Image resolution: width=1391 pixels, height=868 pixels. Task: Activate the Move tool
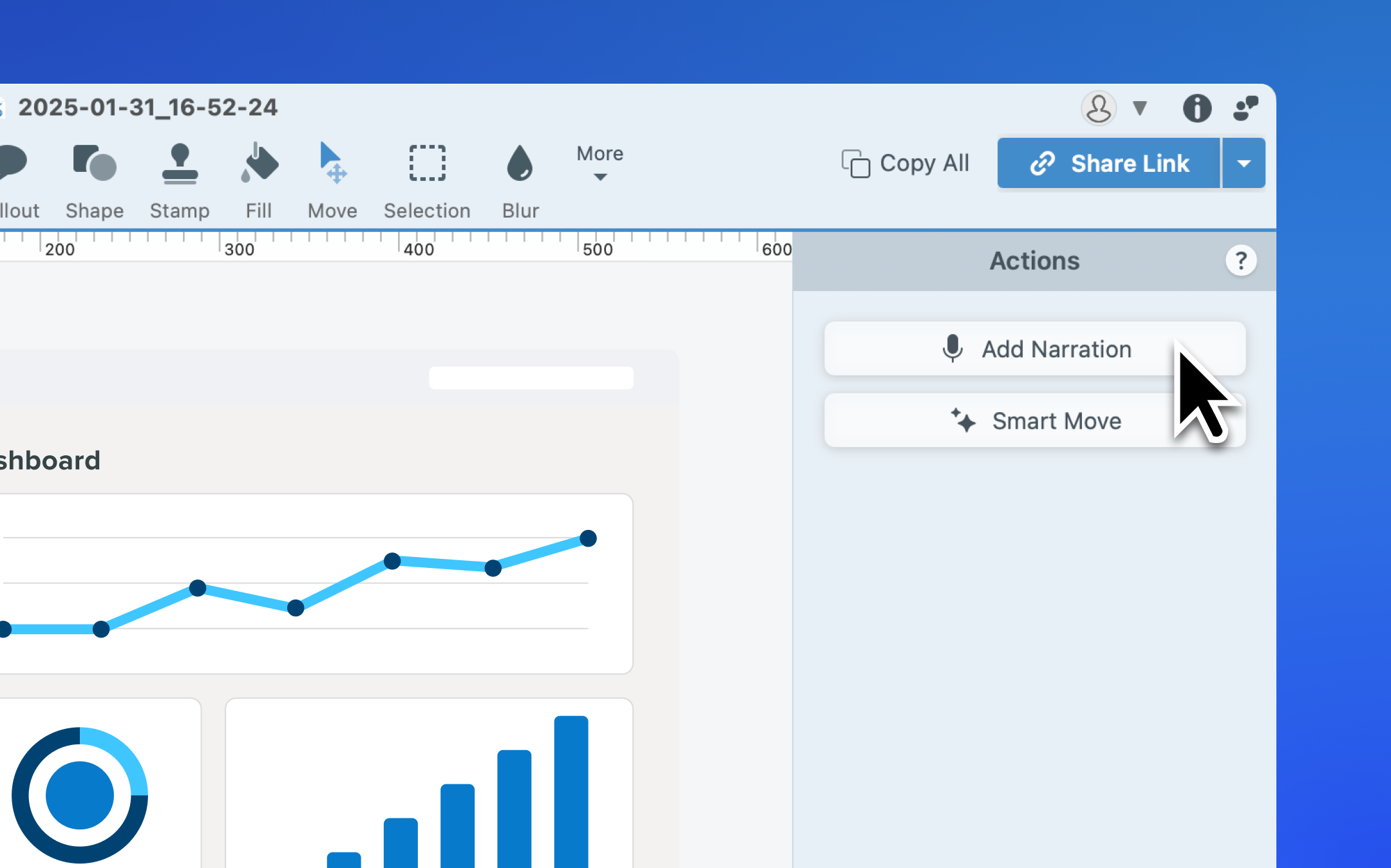(x=332, y=164)
